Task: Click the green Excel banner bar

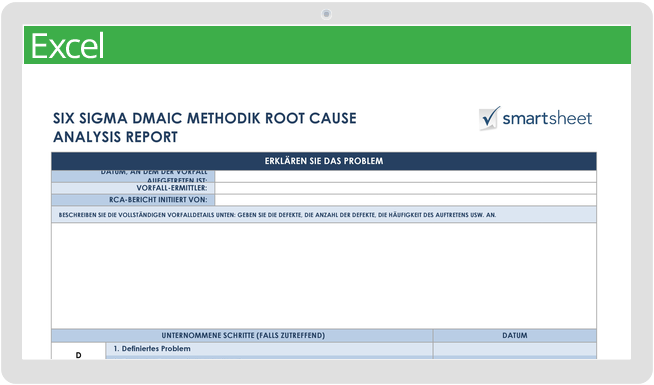Action: click(327, 45)
